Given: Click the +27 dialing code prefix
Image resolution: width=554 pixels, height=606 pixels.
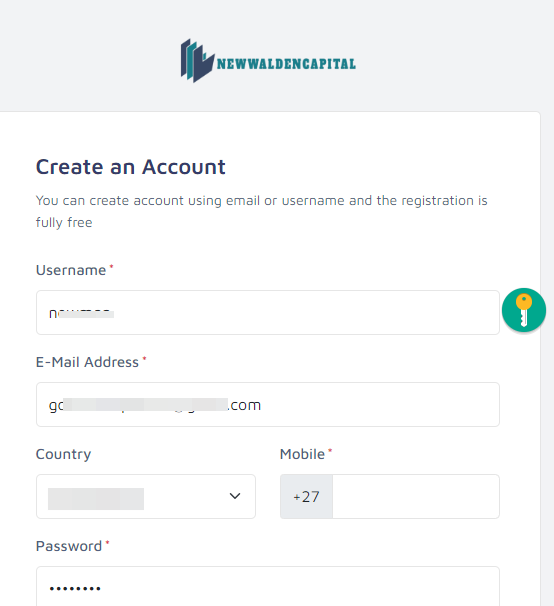Looking at the screenshot, I should [306, 497].
